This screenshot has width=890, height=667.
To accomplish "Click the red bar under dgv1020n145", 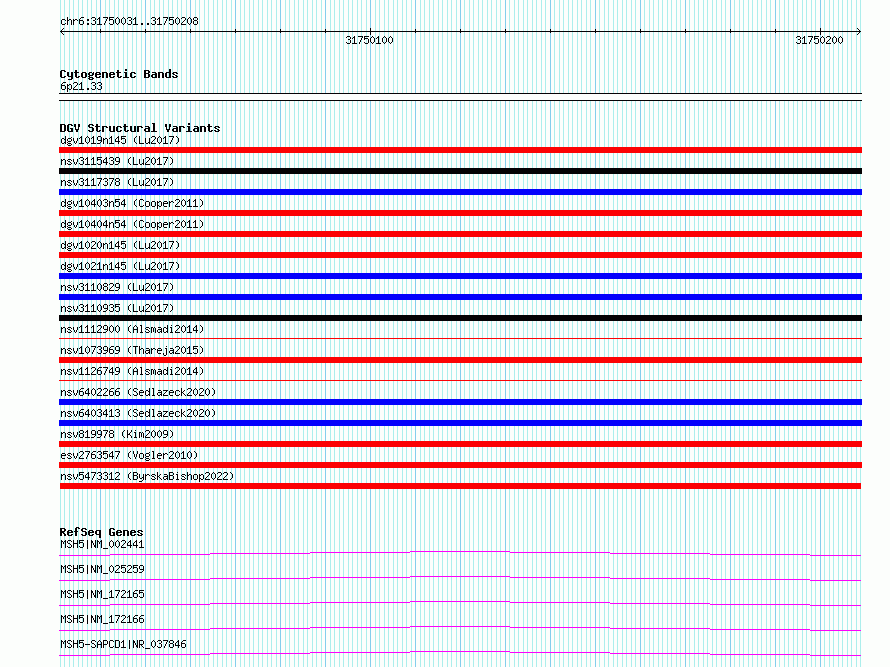I will pos(460,255).
